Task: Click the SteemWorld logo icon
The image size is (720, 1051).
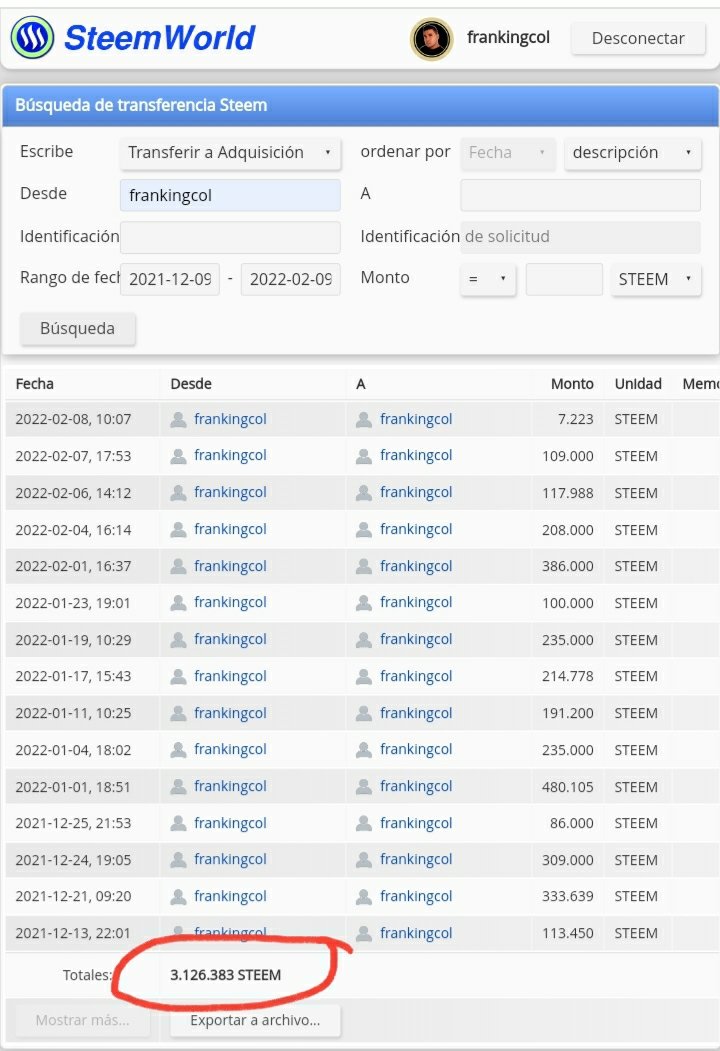Action: [x=32, y=38]
